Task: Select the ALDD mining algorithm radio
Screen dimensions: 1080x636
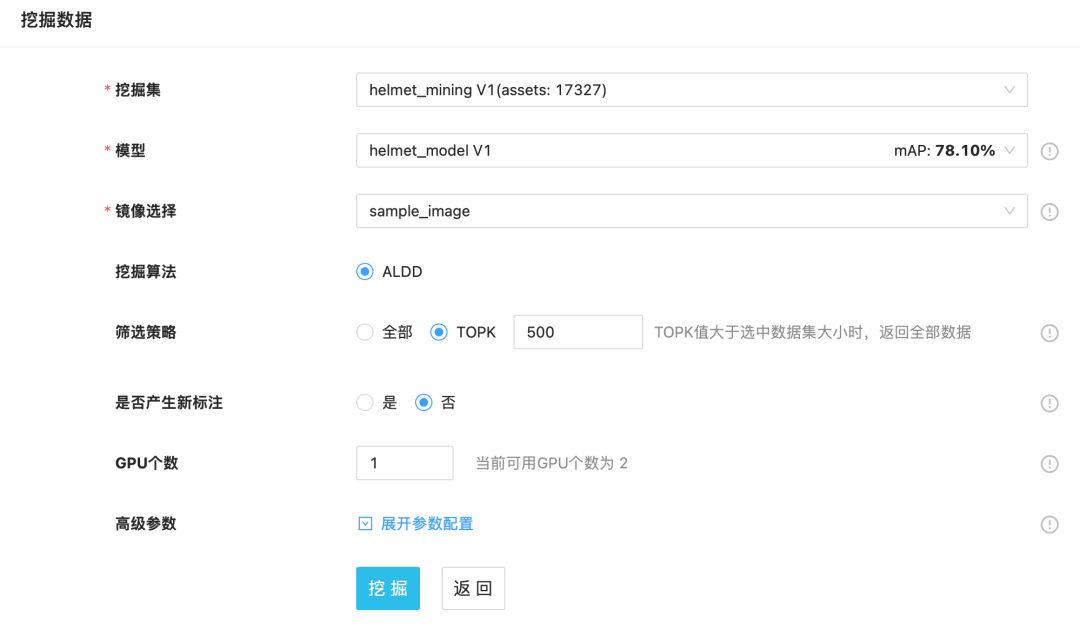Action: point(365,272)
